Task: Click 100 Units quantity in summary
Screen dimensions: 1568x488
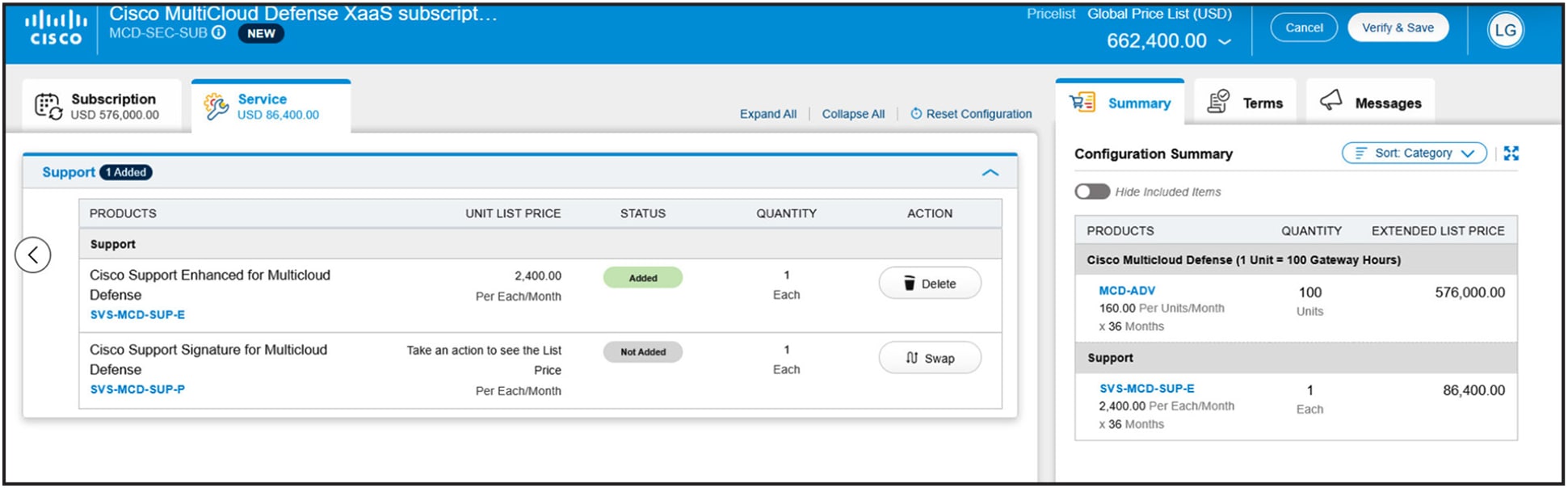Action: 1309,301
